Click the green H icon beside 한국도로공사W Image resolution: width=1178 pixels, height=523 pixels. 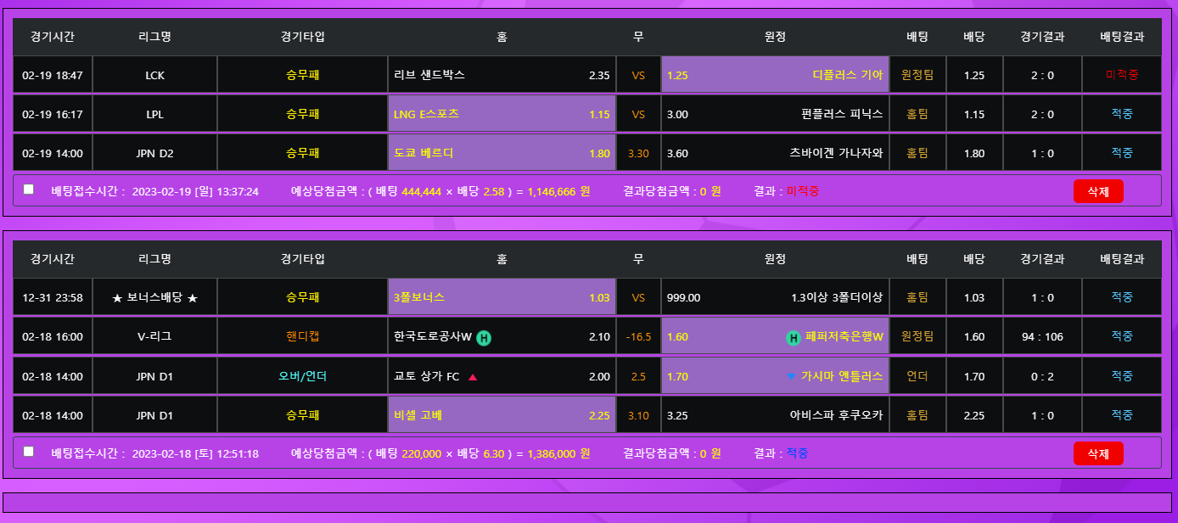point(483,337)
